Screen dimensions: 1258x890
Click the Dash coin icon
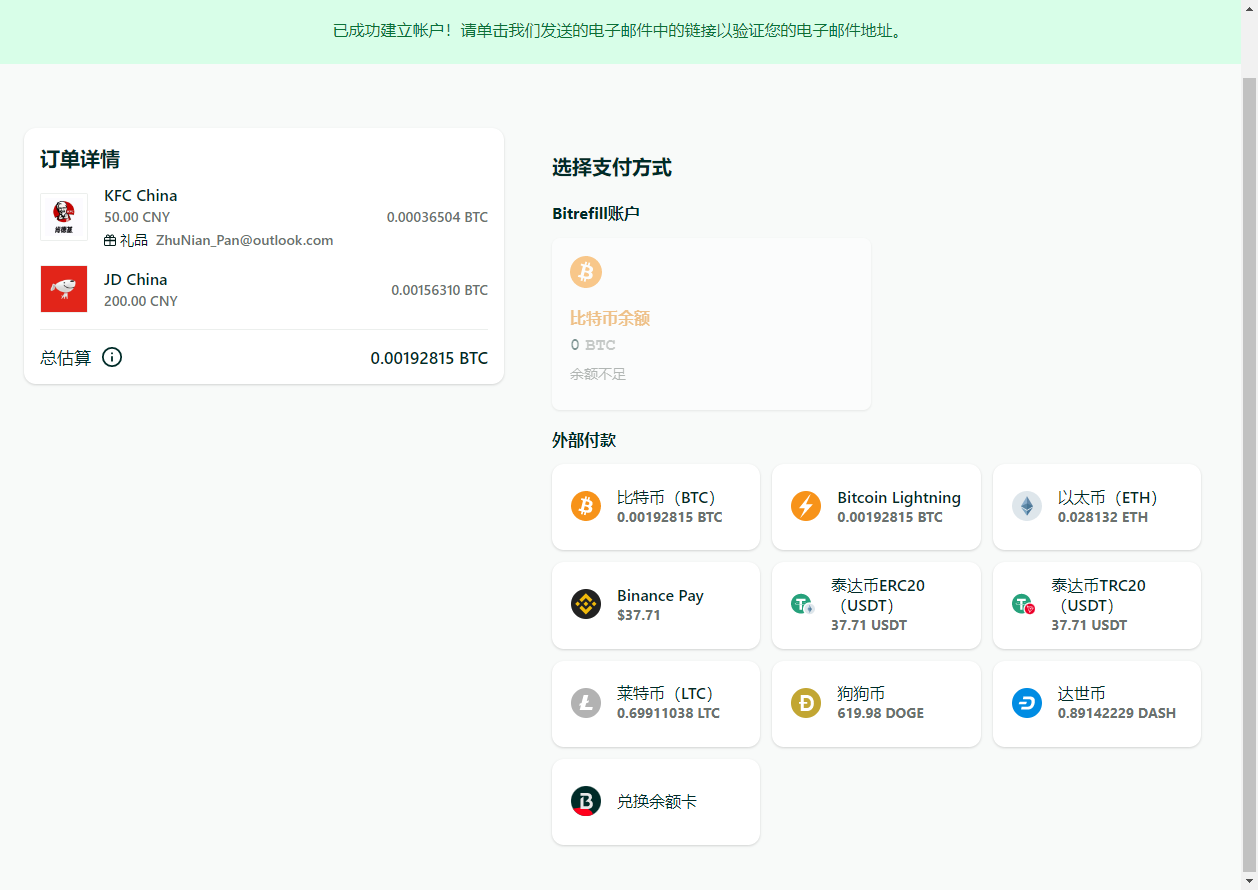point(1027,703)
